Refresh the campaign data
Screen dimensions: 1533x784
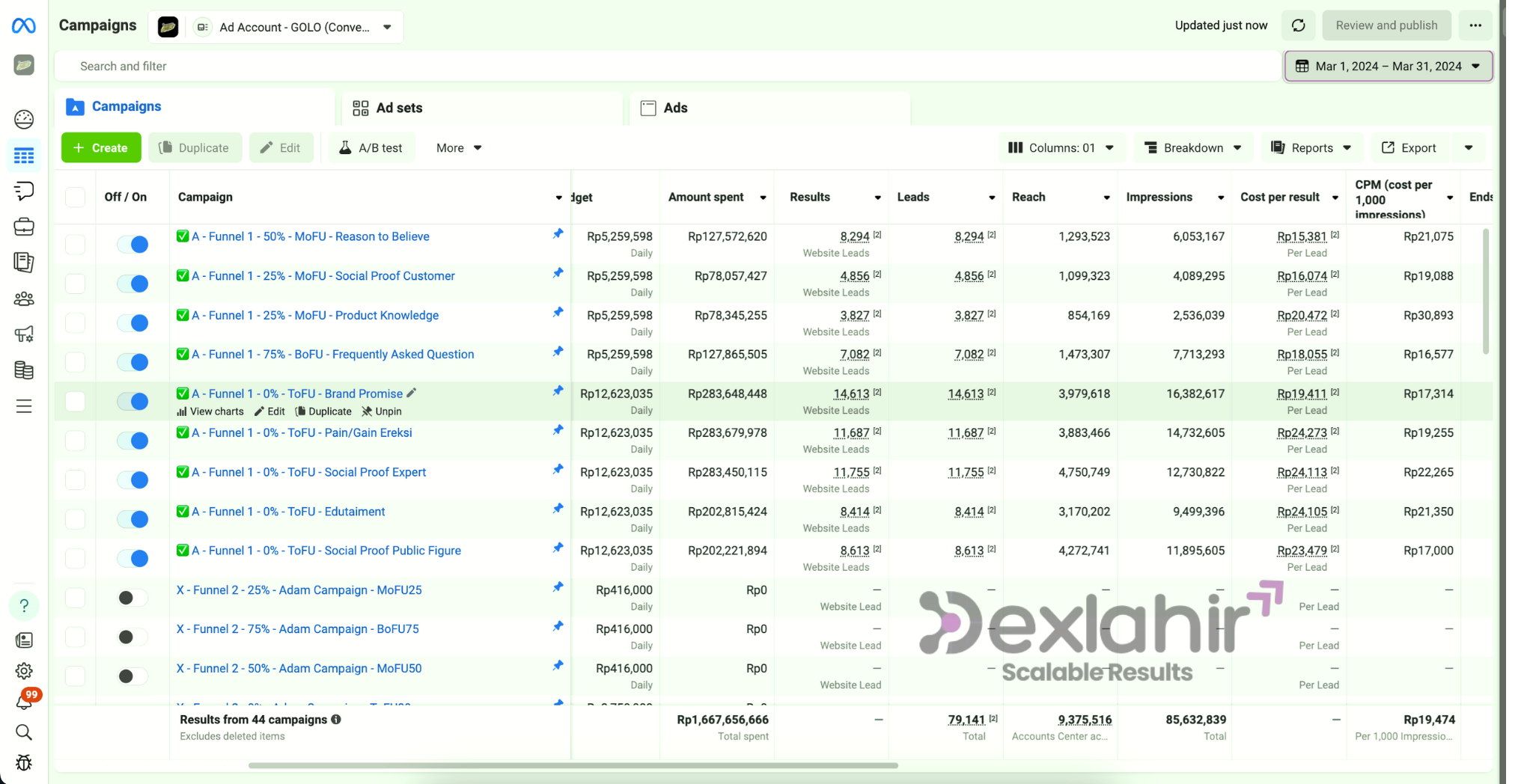(x=1299, y=25)
